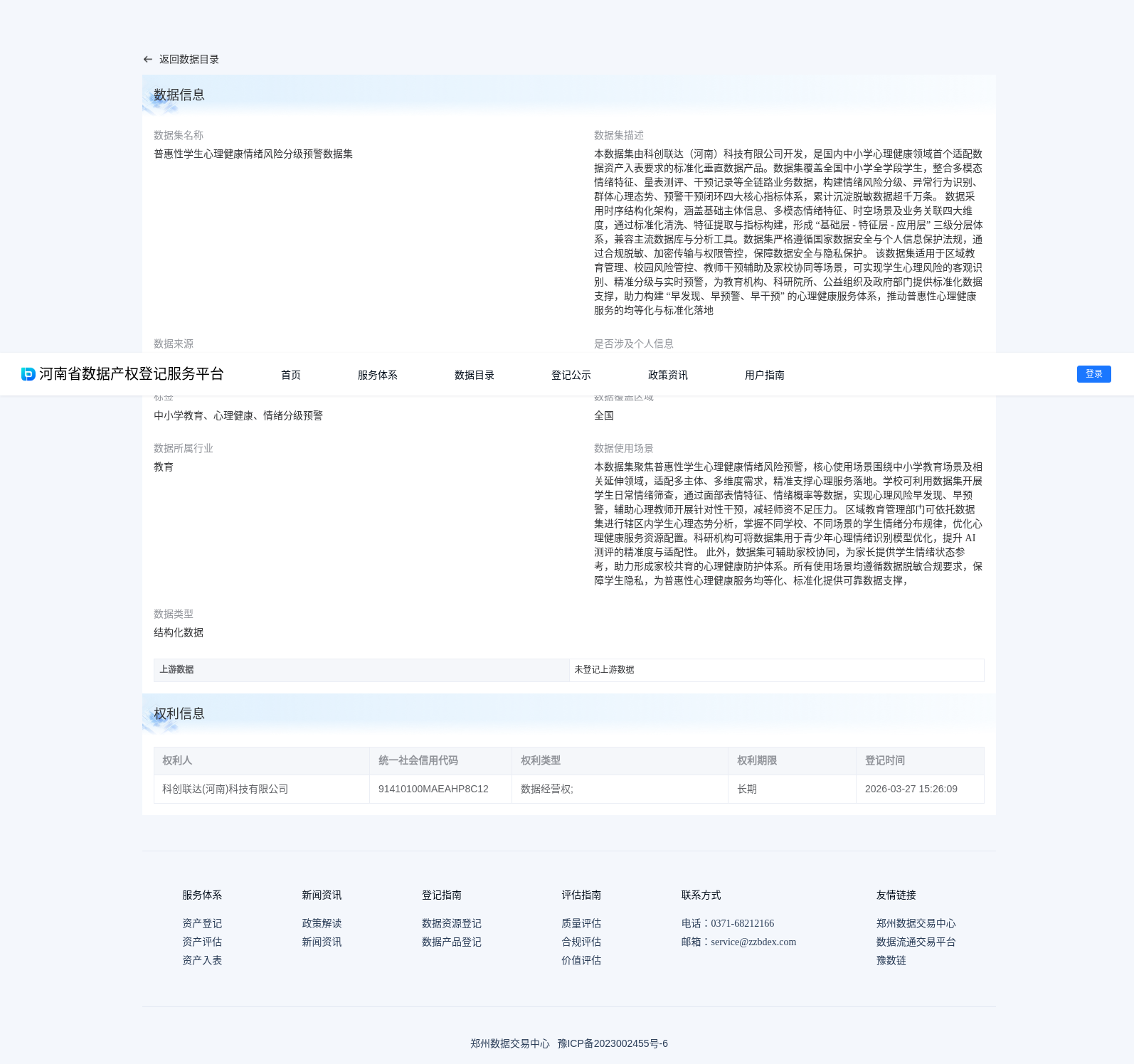Click 未登记上游数据 cell
The image size is (1134, 1064).
click(x=777, y=670)
